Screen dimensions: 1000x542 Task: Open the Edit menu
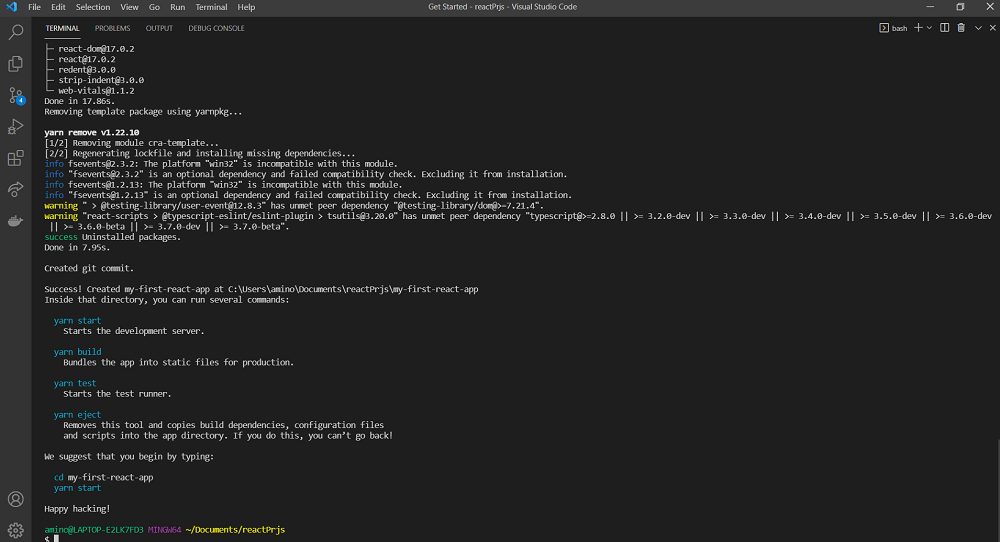(x=58, y=7)
